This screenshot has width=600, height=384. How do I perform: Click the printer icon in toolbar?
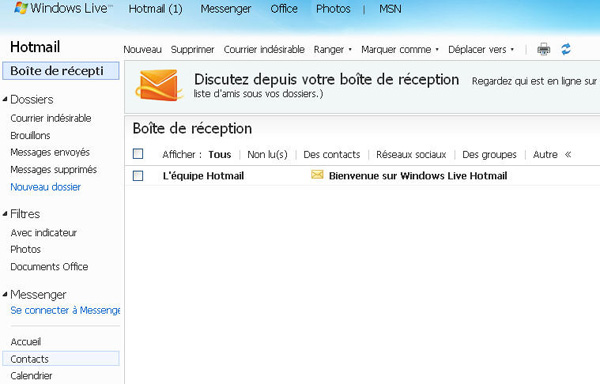(544, 49)
